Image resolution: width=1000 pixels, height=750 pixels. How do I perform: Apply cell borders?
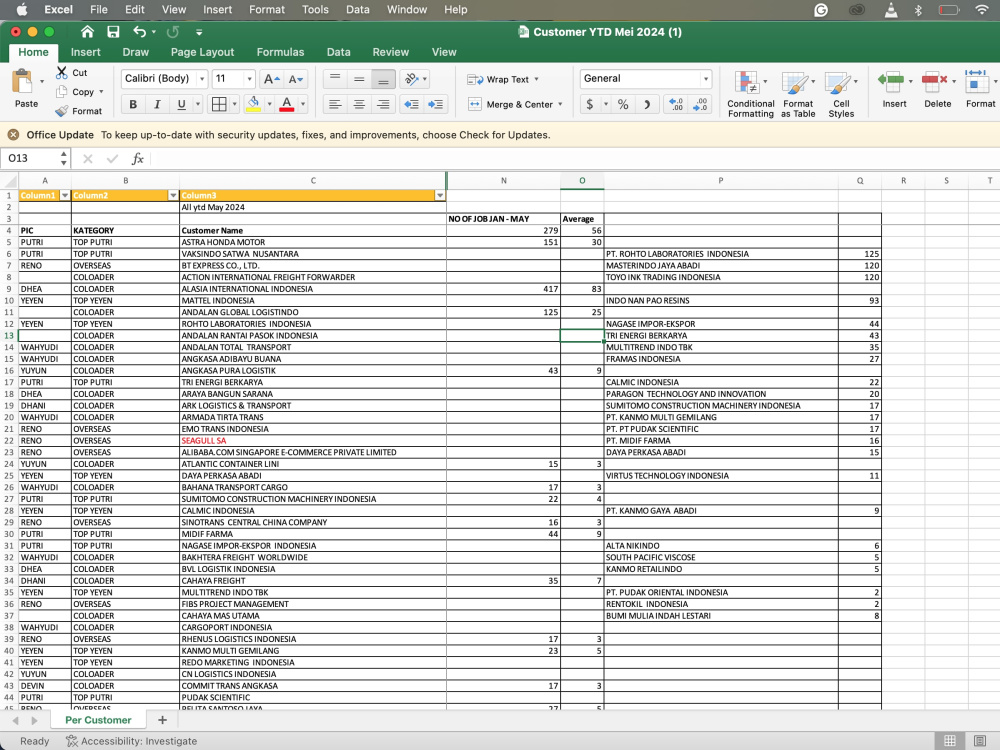pos(219,104)
